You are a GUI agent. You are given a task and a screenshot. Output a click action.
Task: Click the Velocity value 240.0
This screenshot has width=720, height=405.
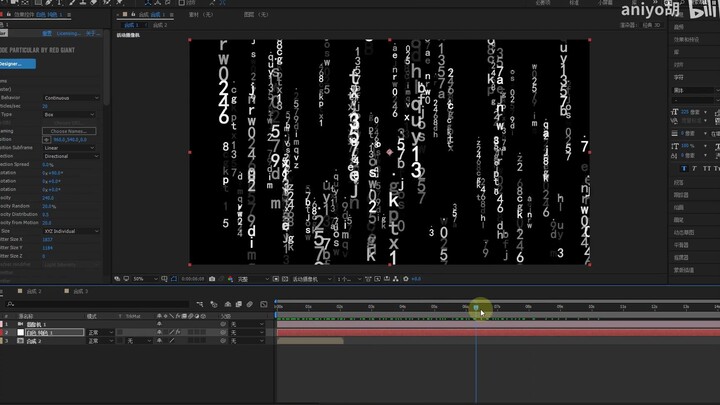pos(48,198)
